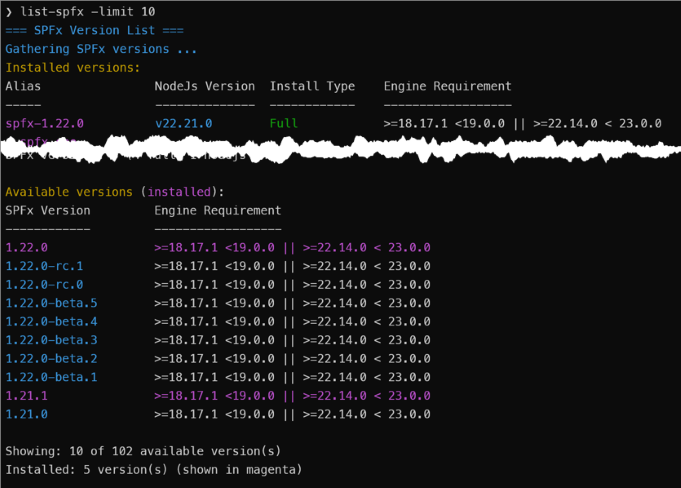This screenshot has width=681, height=488.
Task: Click the spfx-1.22.0 alias entry
Action: point(45,124)
